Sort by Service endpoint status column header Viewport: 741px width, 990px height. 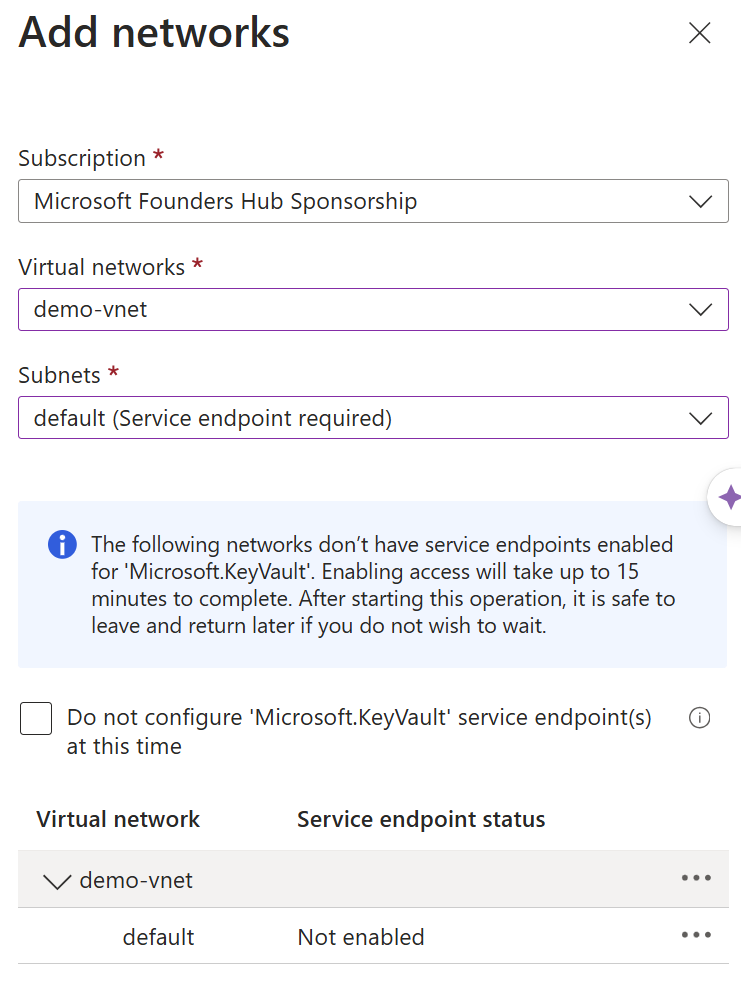pos(421,820)
